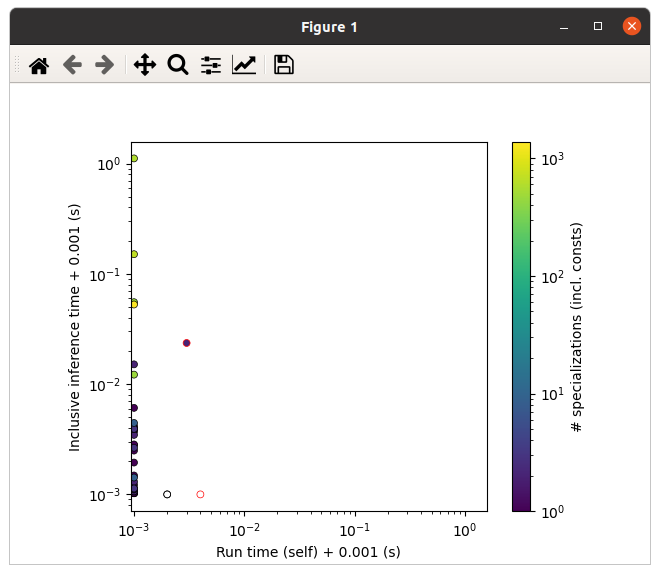Save the figure with floppy icon
The width and height of the screenshot is (660, 574).
coord(284,65)
